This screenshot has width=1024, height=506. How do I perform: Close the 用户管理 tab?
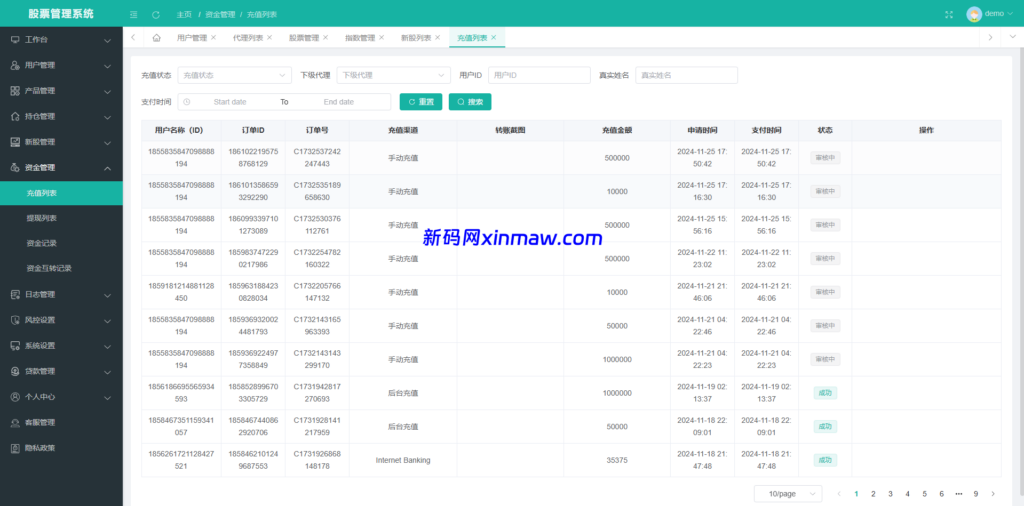213,38
